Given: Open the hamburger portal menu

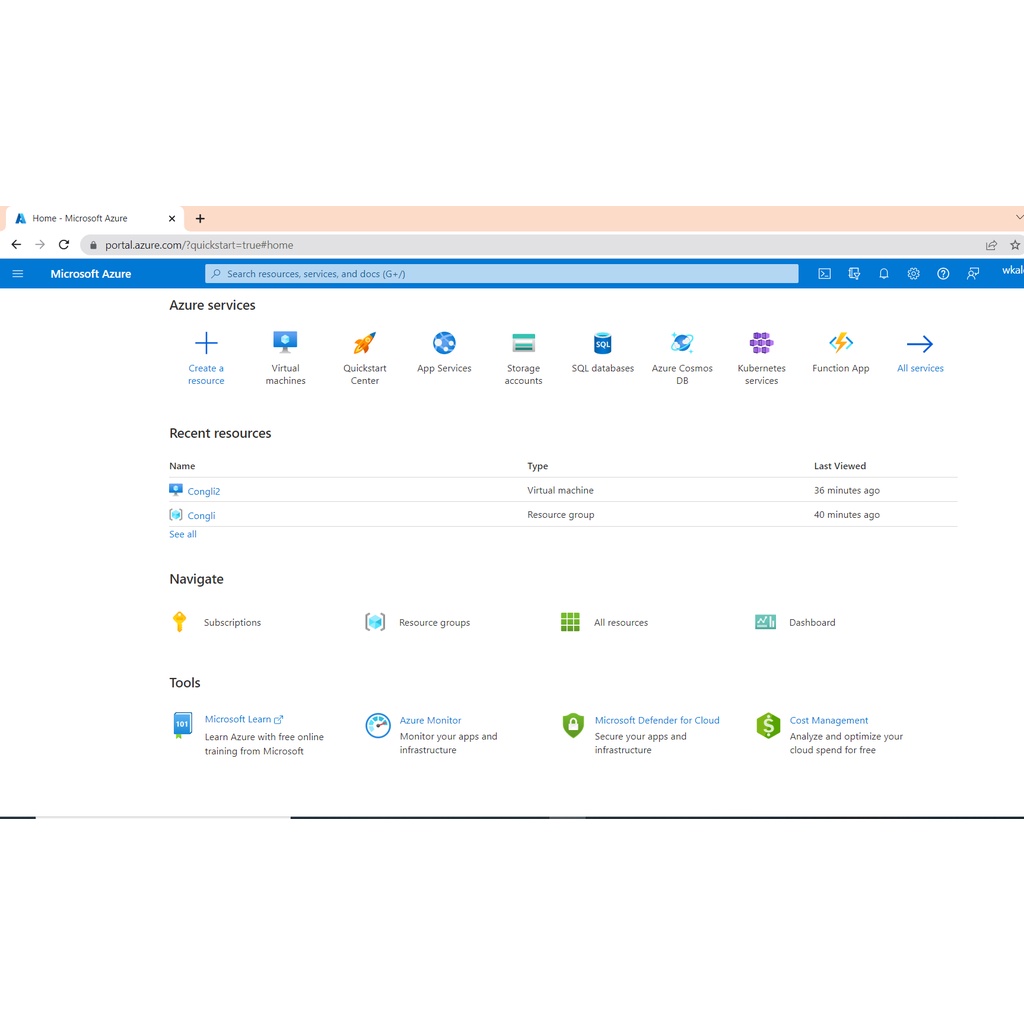Looking at the screenshot, I should click(x=18, y=274).
